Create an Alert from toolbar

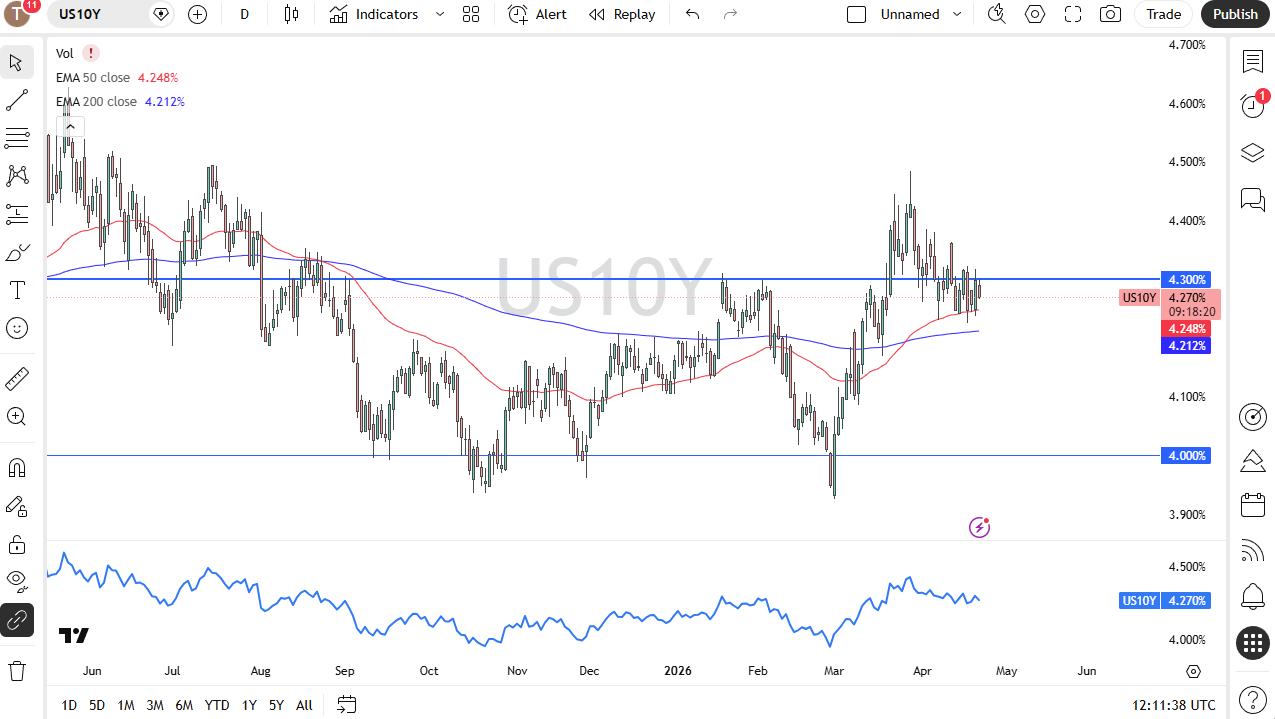pos(537,14)
